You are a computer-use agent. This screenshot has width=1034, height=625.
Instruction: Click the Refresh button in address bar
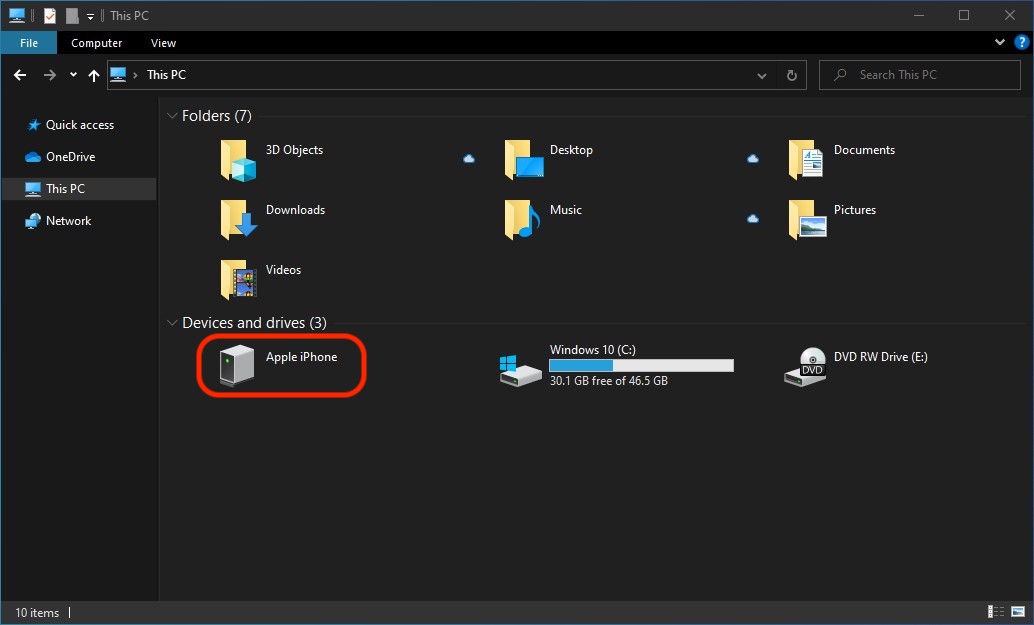point(791,75)
